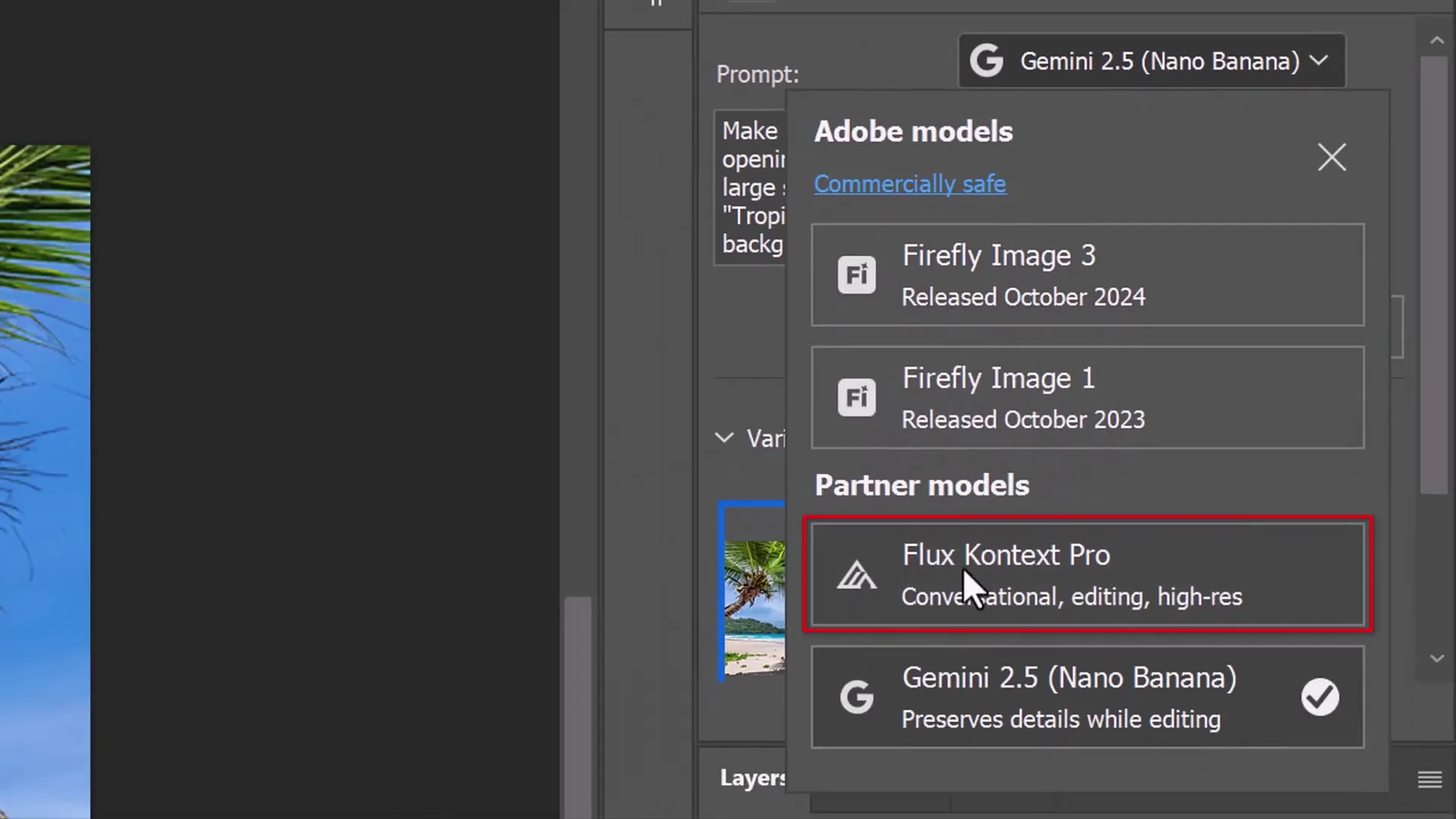The width and height of the screenshot is (1456, 819).
Task: Switch to the Layers panel
Action: [x=753, y=777]
